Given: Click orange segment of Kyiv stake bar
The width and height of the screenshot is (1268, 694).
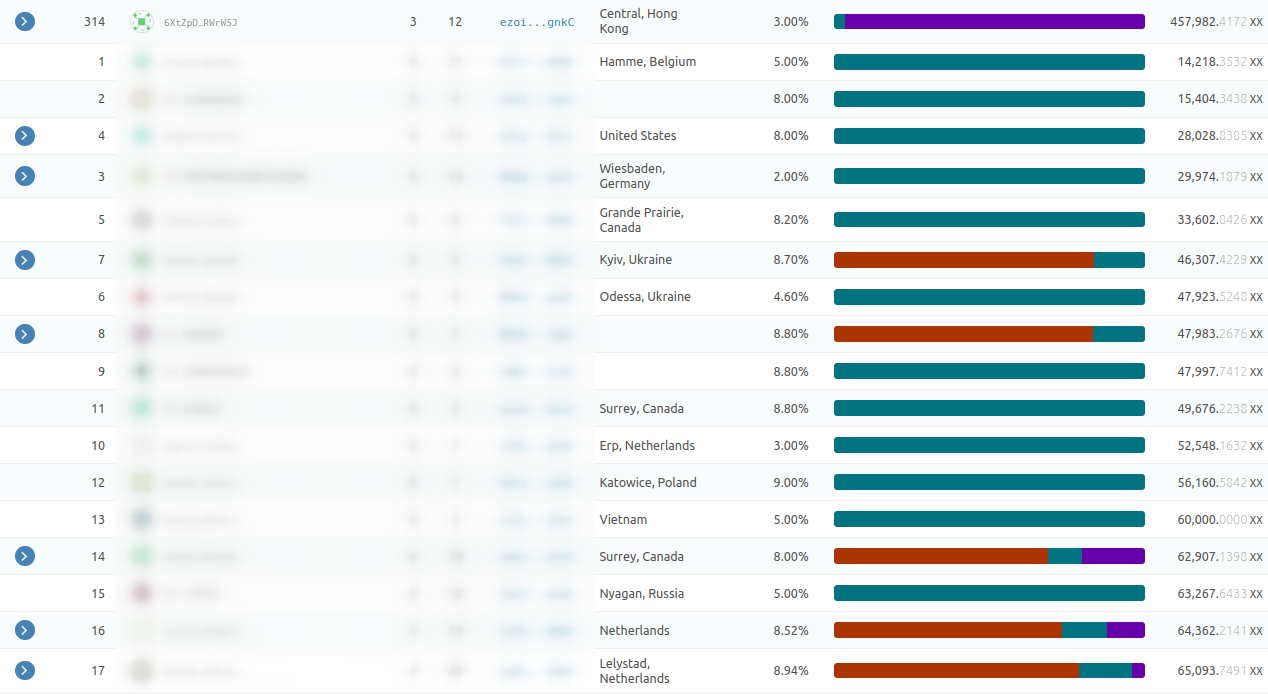Looking at the screenshot, I should click(x=963, y=260).
